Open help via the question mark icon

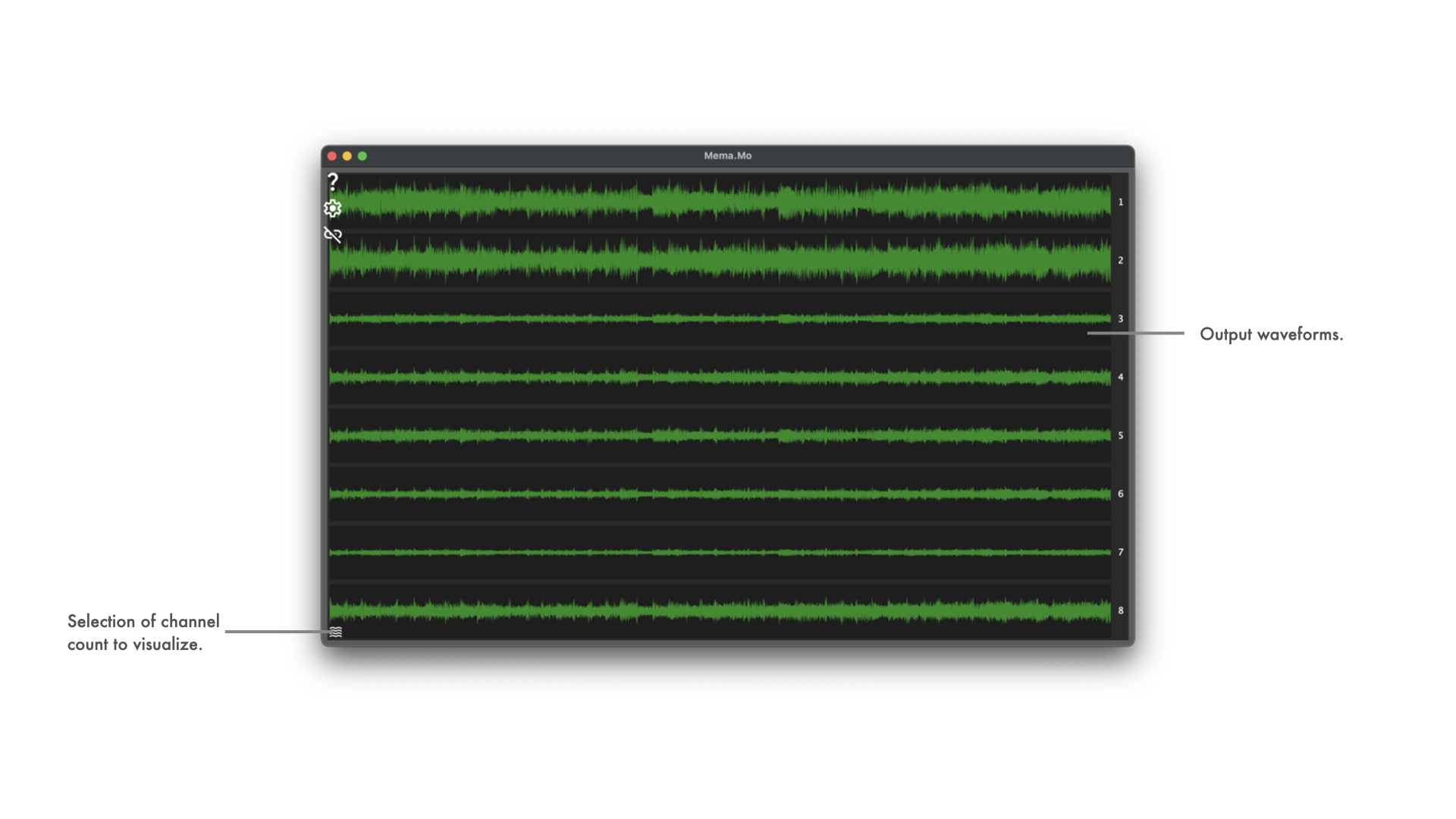coord(332,182)
